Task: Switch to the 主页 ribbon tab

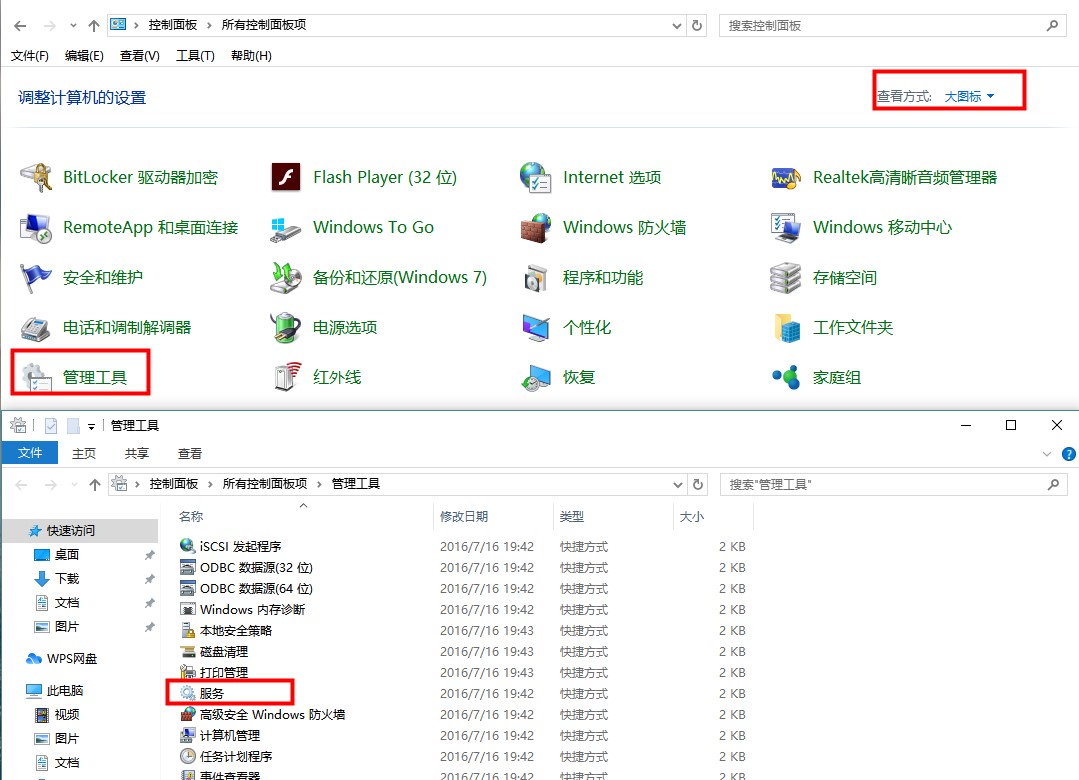Action: click(84, 454)
